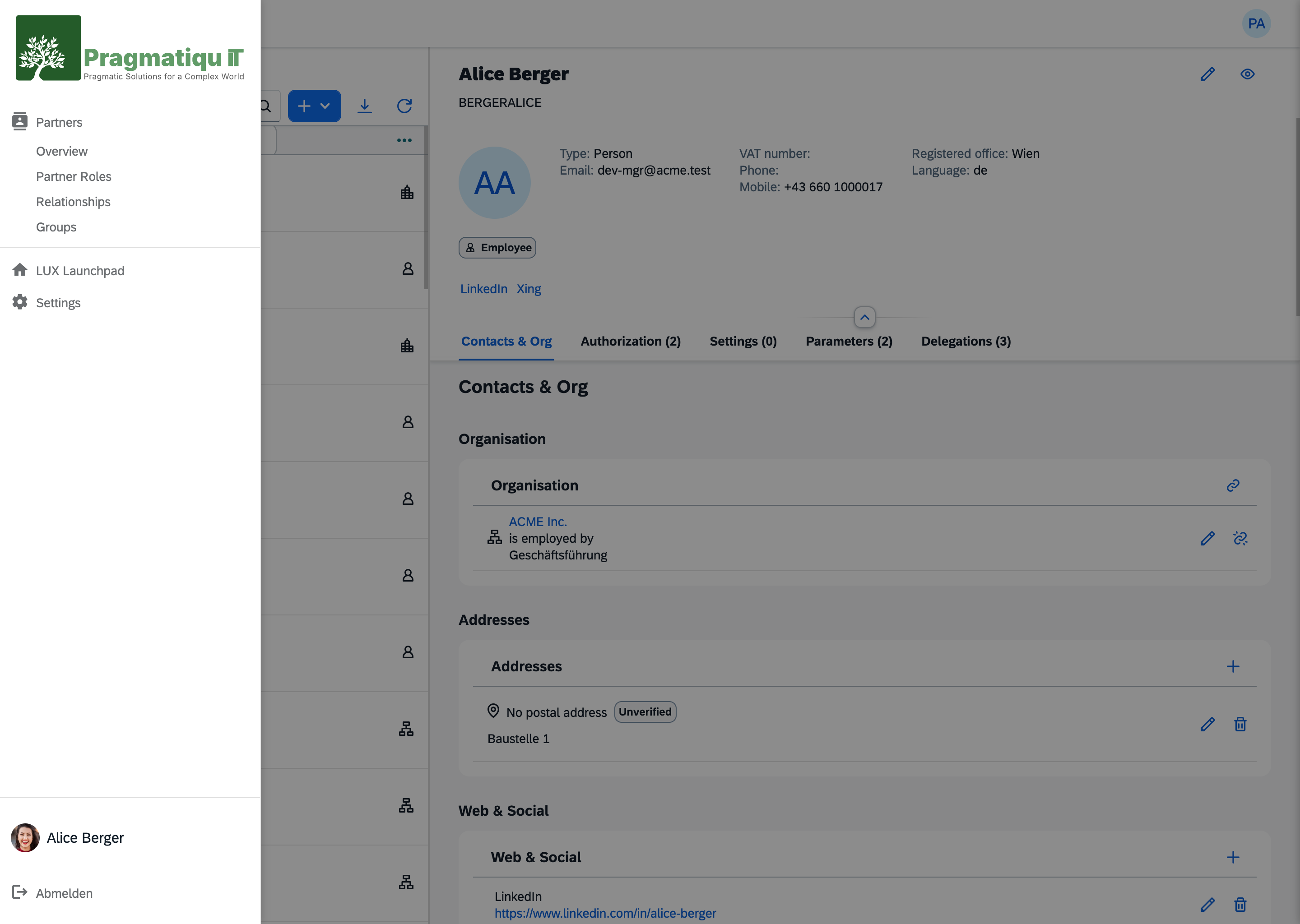Click the org chart icon beside ACME Inc.

[494, 537]
